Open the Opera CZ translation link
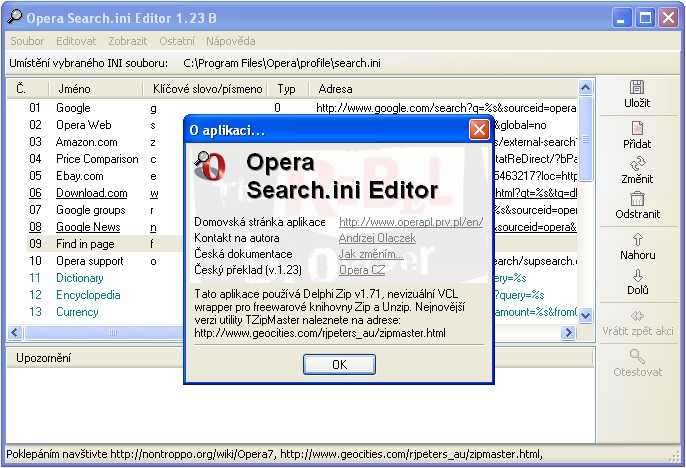This screenshot has width=686, height=468. pos(362,270)
